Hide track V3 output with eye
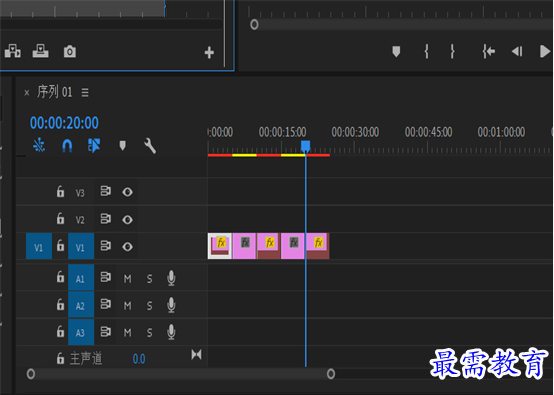The height and width of the screenshot is (395, 554). point(128,192)
